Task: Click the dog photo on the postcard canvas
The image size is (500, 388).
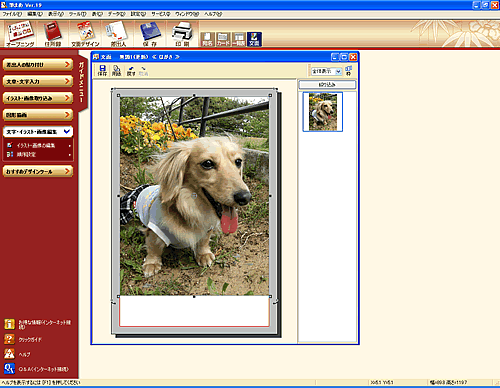Action: tap(194, 196)
